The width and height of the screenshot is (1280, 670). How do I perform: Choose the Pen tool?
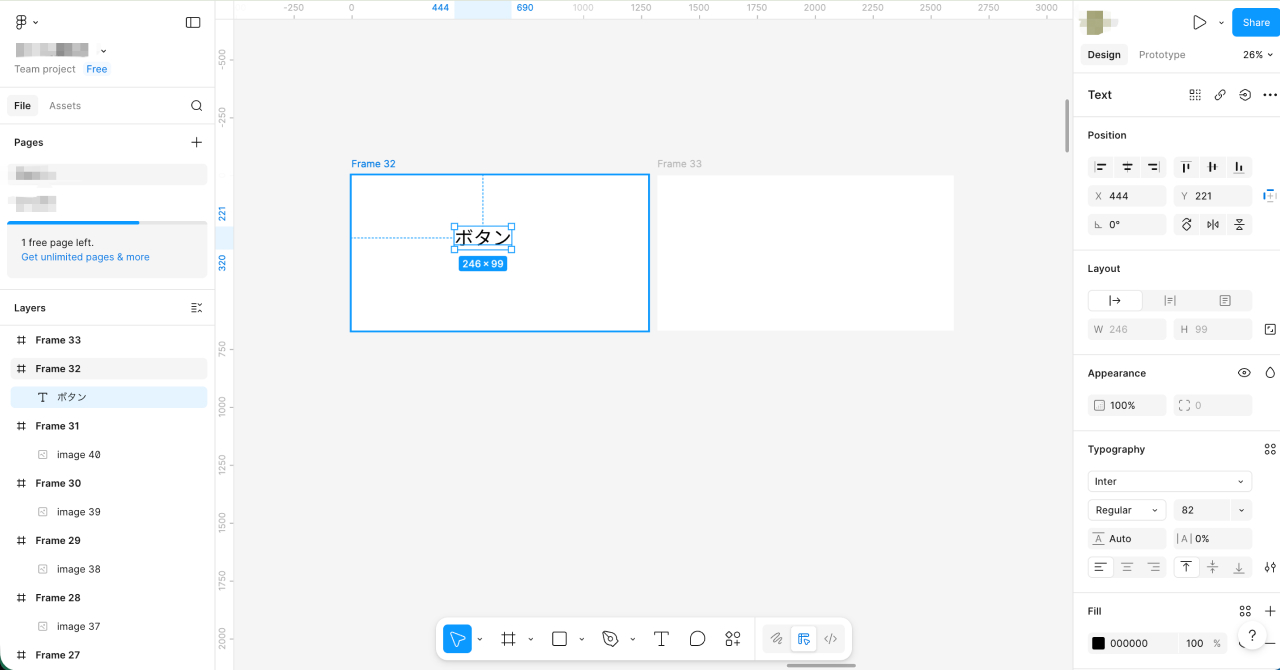click(x=610, y=639)
